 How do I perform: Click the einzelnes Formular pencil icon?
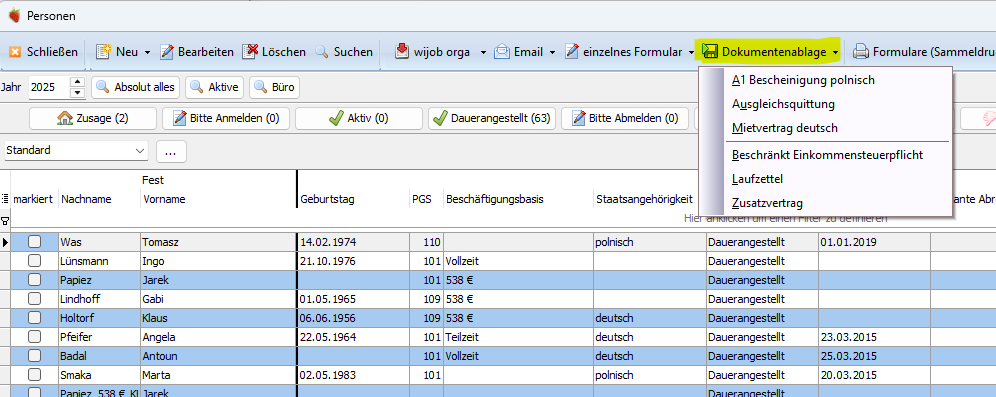coord(573,51)
